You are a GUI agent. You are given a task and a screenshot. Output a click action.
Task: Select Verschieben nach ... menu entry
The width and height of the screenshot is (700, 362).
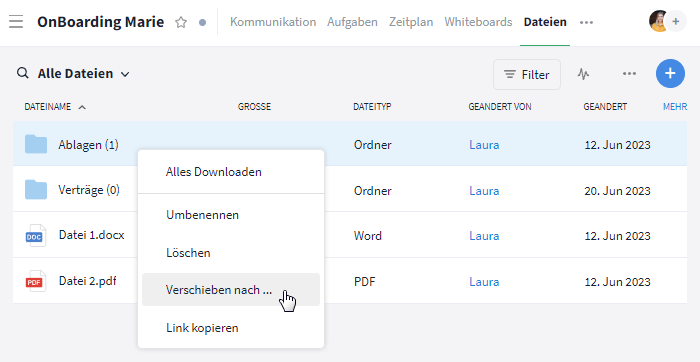231,290
